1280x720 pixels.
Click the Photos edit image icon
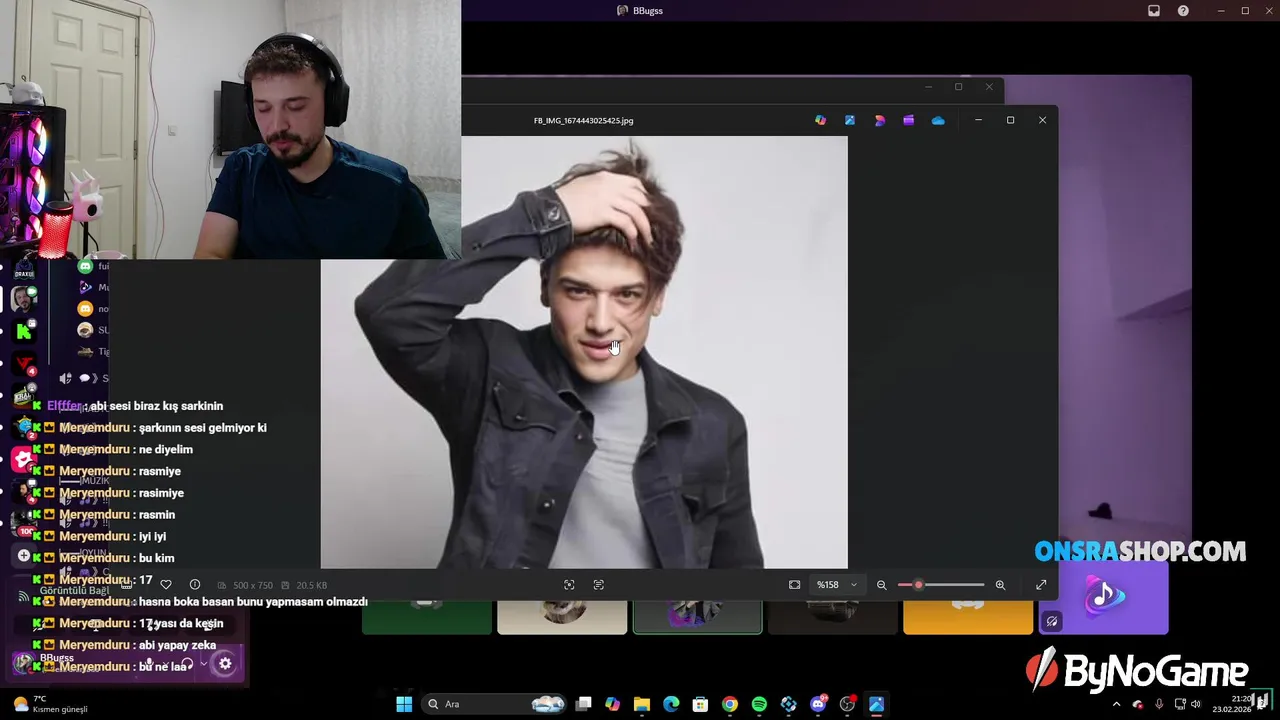[x=849, y=120]
